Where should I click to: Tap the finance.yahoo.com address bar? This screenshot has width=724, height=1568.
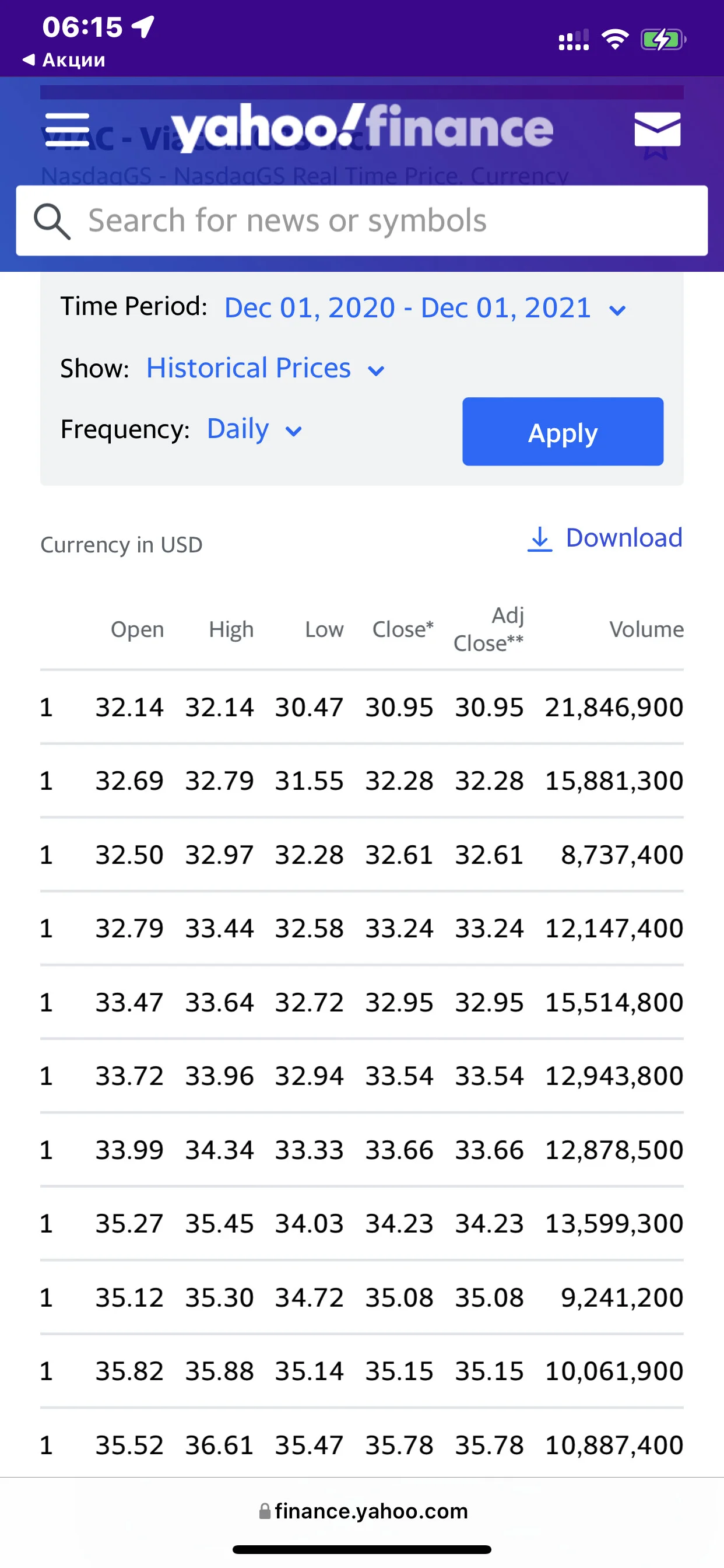(x=363, y=1511)
